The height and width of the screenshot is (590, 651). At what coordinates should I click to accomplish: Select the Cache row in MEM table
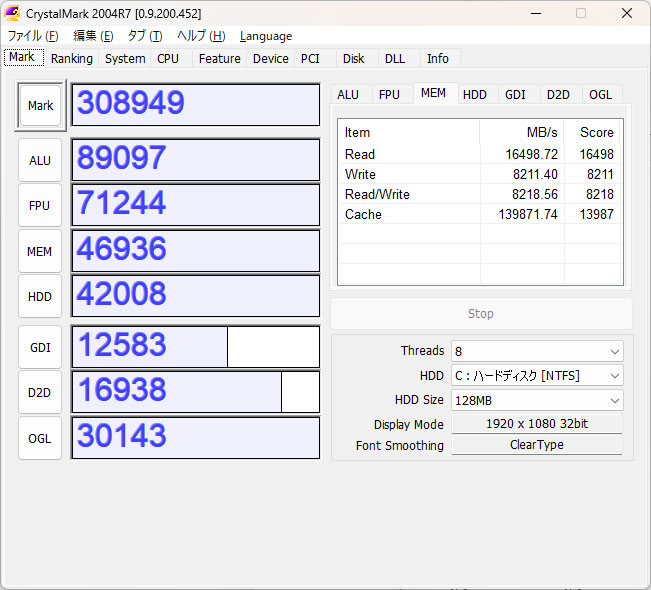click(x=480, y=214)
